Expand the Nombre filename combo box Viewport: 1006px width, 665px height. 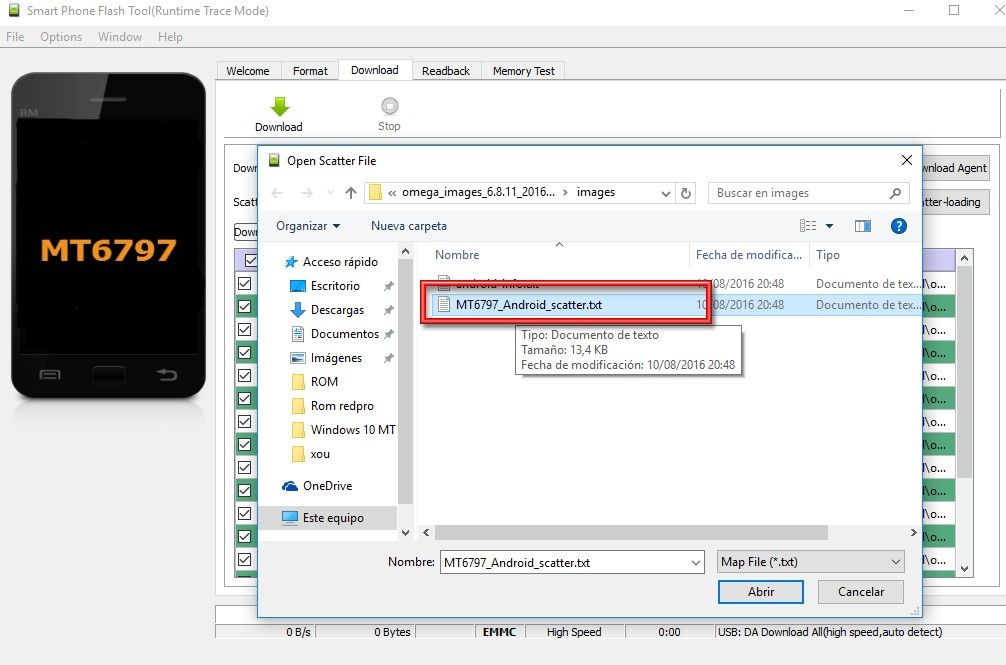pyautogui.click(x=696, y=562)
